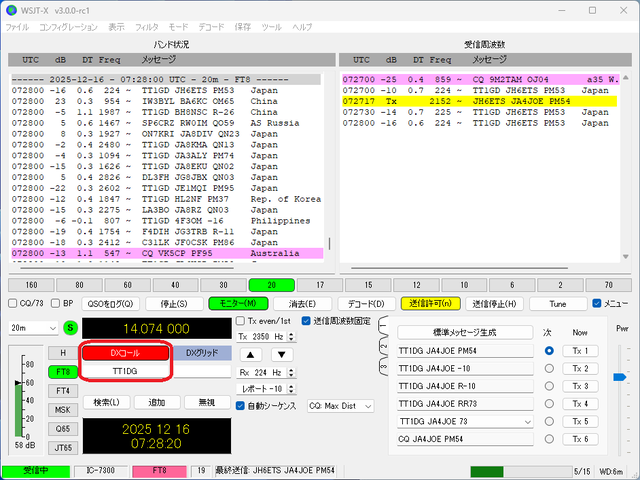This screenshot has height=480, width=640.
Task: Click the 検索(L) lookup button
Action: point(107,402)
